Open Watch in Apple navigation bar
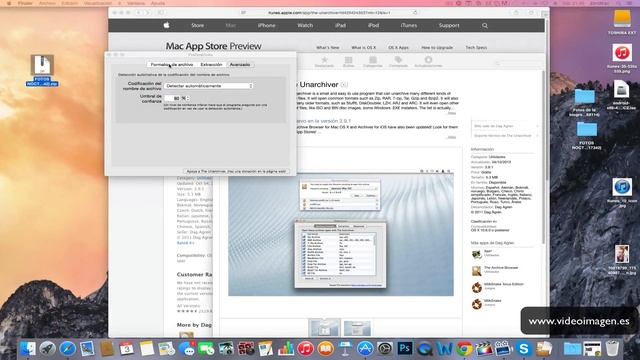640x360 pixels. 305,25
